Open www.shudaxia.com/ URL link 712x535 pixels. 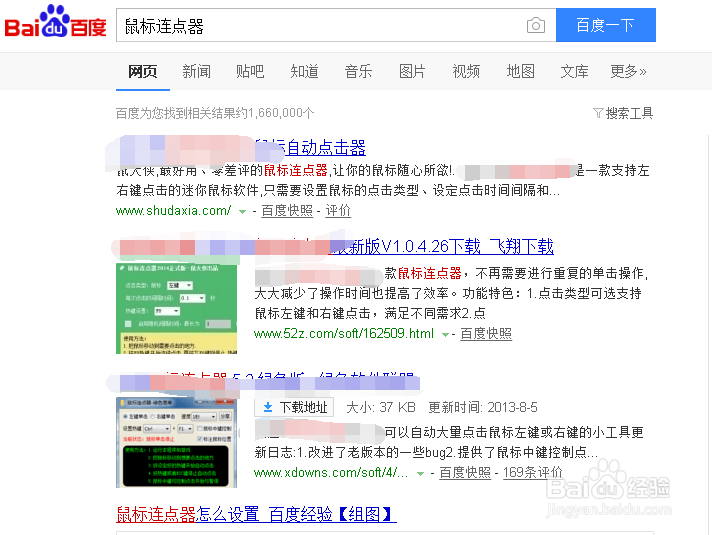coord(173,211)
